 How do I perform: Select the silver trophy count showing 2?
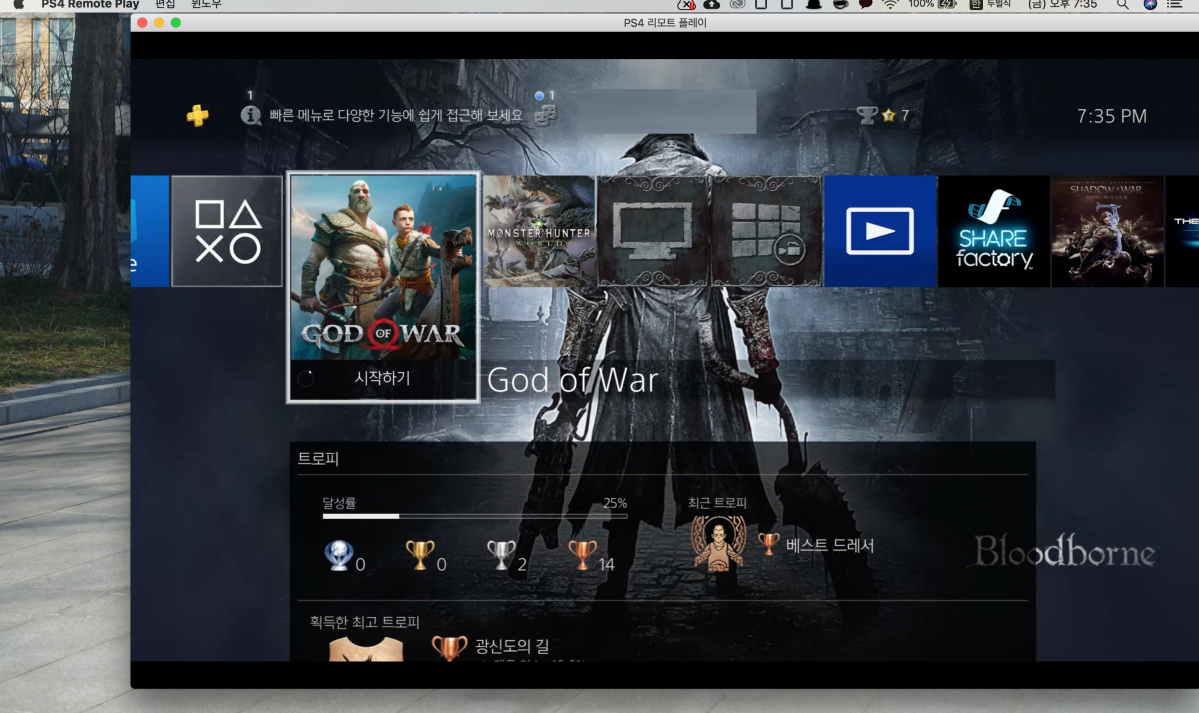507,557
